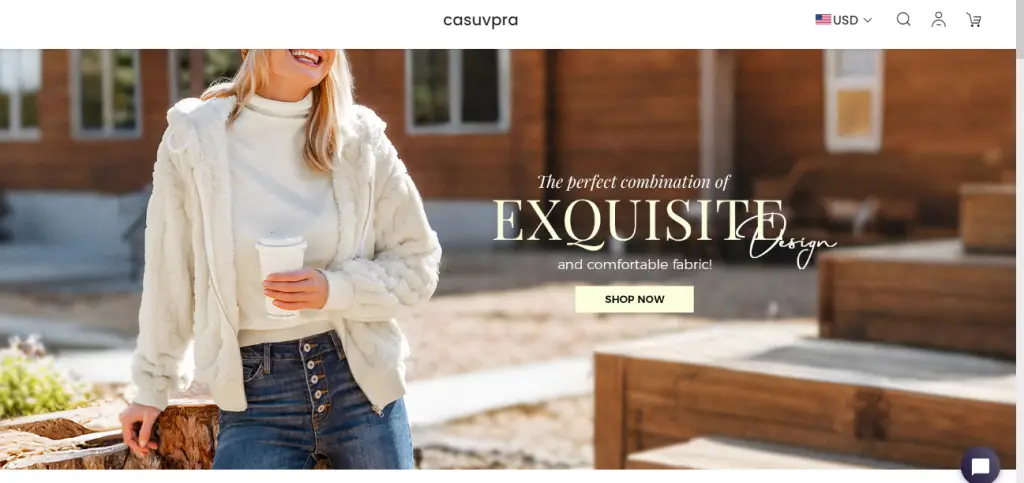Click the chevron beside USD
Viewport: 1024px width, 483px height.
coord(867,20)
